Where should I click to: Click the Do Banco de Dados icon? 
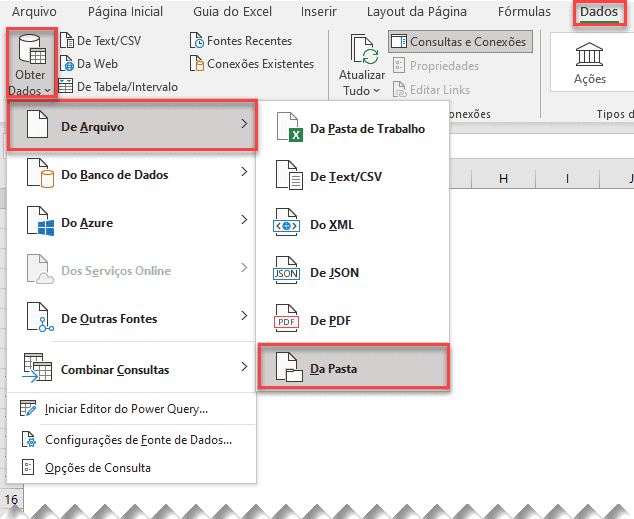[40, 173]
